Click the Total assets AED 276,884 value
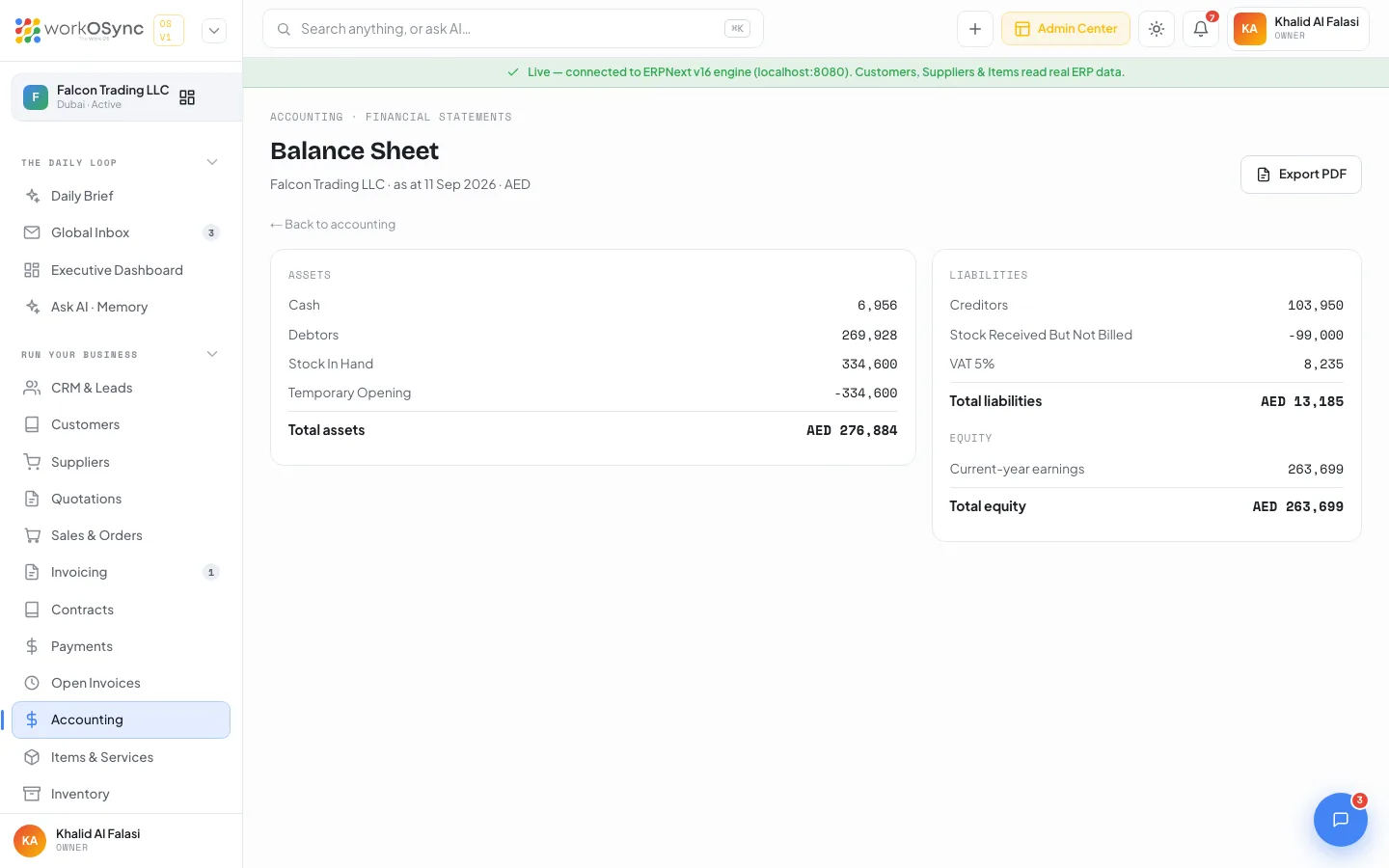The height and width of the screenshot is (868, 1389). tap(852, 430)
